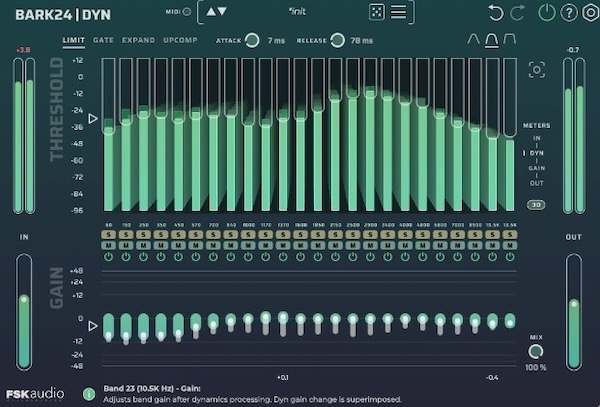Click the randomize dice icon

coord(376,13)
